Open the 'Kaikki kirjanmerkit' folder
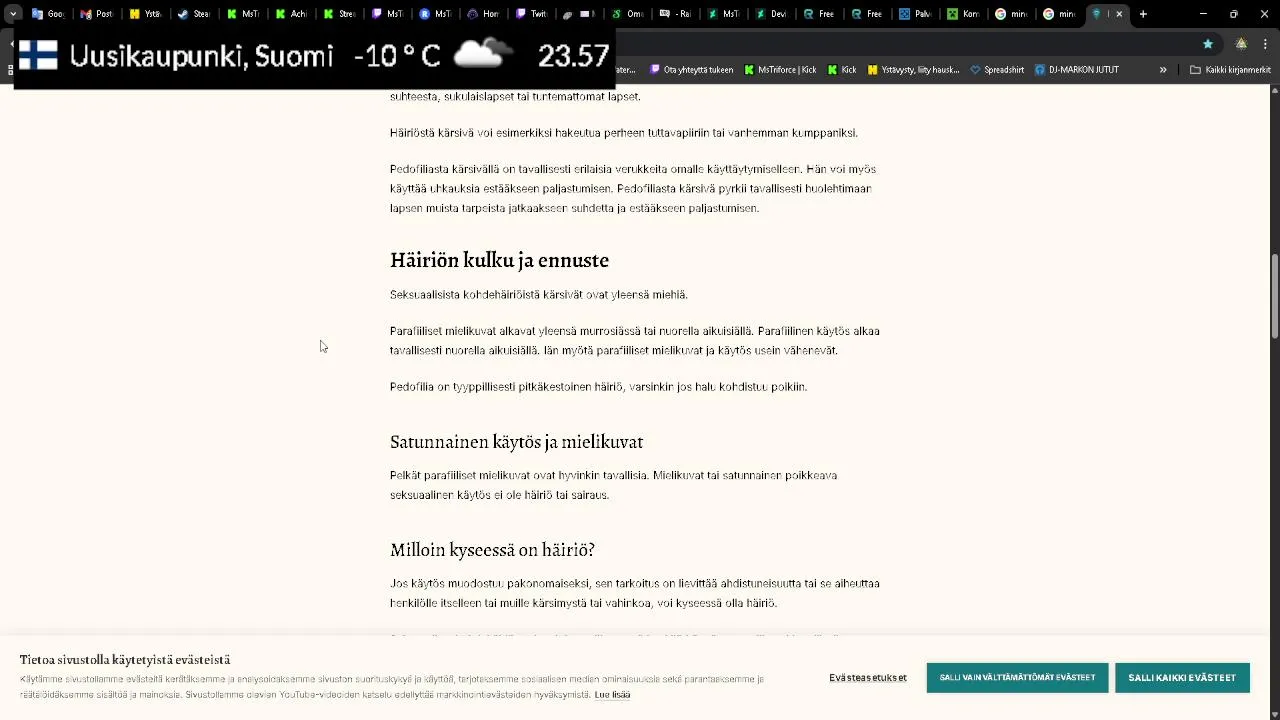Image resolution: width=1280 pixels, height=720 pixels. tap(1230, 70)
